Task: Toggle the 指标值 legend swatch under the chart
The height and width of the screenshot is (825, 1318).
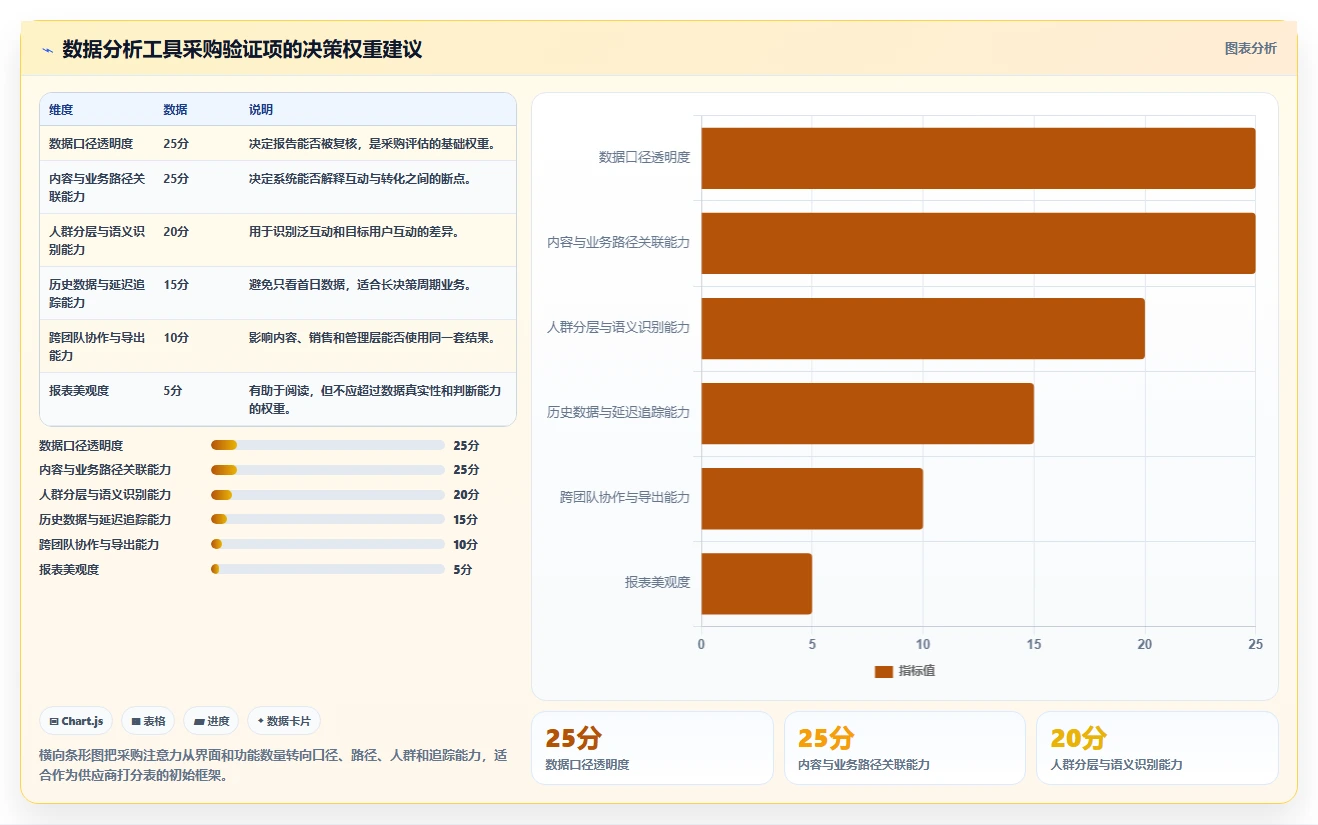Action: (883, 671)
